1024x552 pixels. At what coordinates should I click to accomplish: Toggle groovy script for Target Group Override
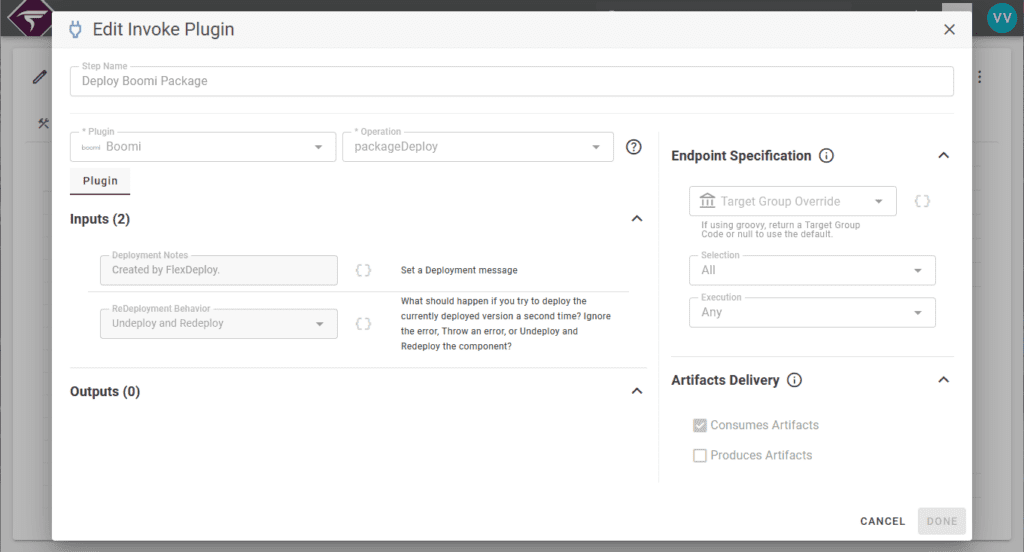click(922, 201)
